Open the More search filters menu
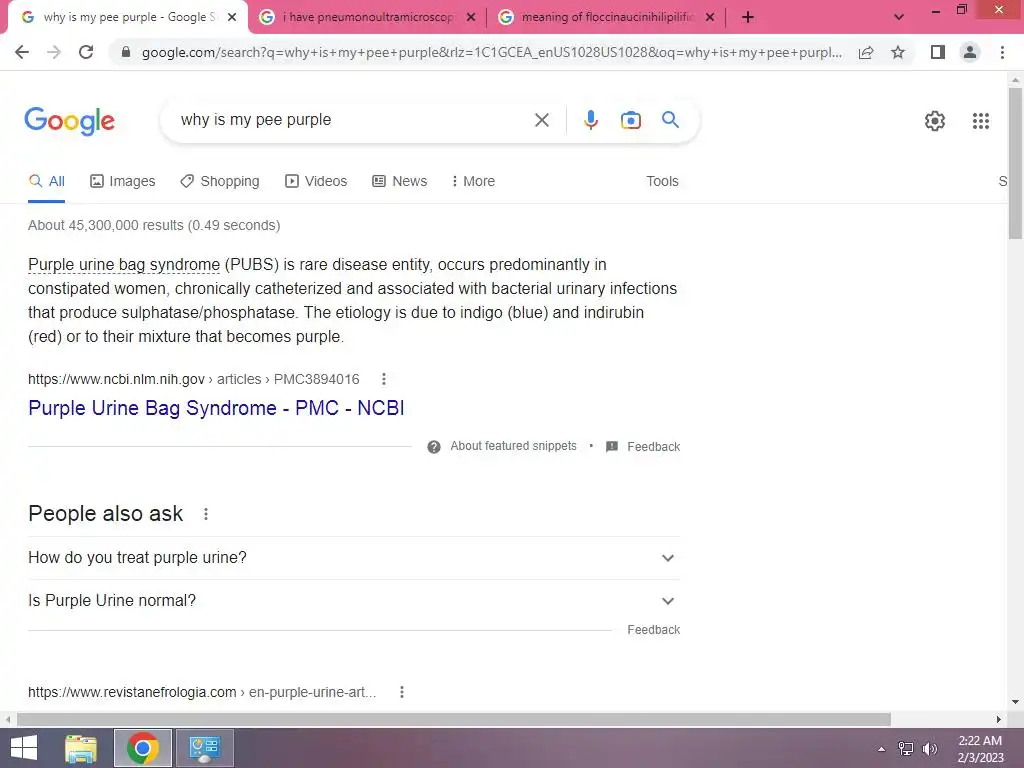 [x=473, y=181]
